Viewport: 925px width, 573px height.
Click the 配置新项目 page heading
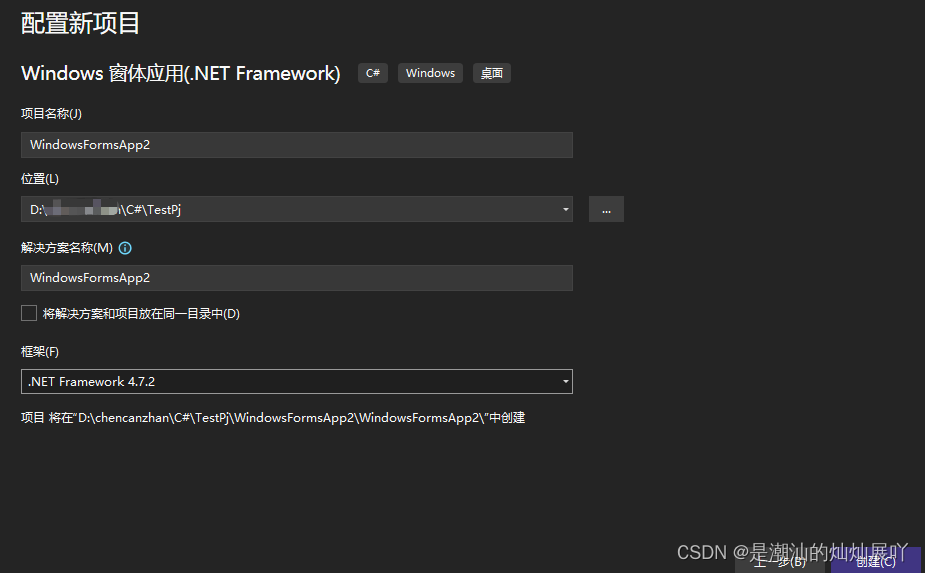tap(81, 23)
